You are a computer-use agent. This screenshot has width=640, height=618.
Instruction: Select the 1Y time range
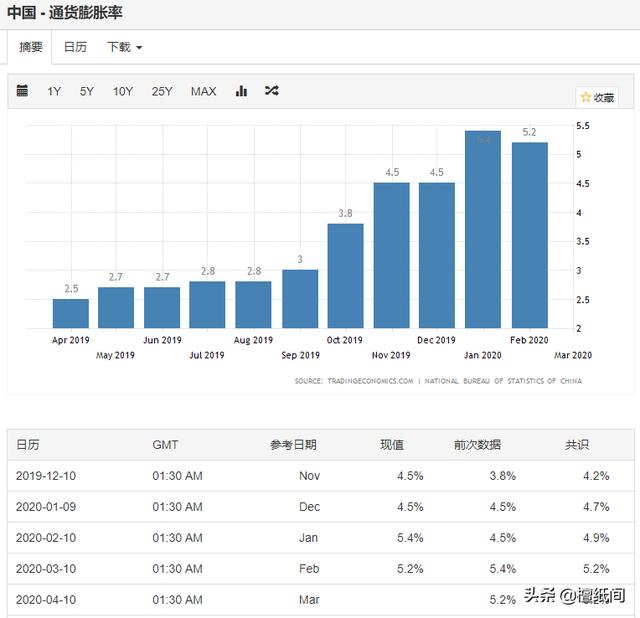tap(54, 91)
